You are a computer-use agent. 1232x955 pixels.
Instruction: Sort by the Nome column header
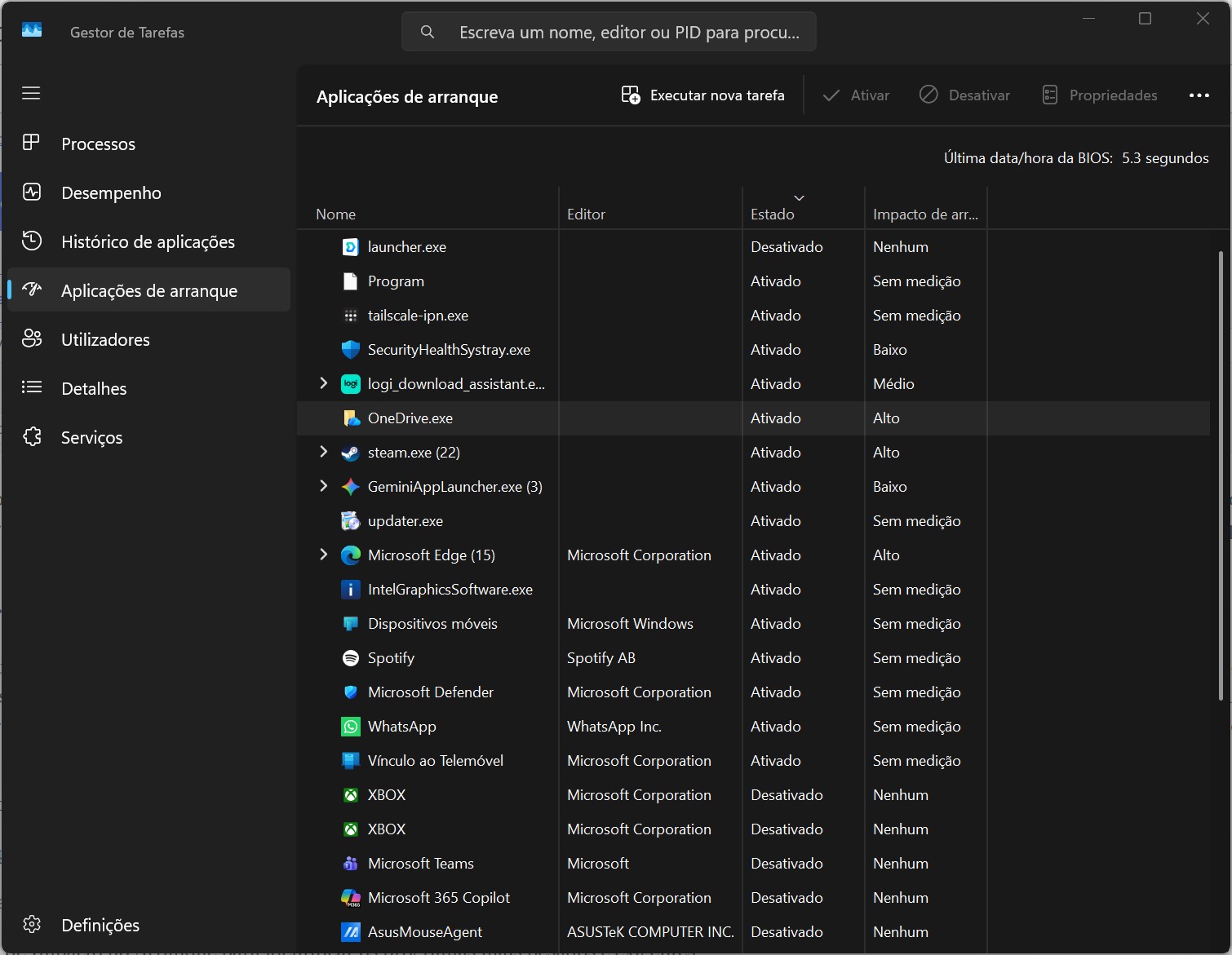[x=428, y=209]
